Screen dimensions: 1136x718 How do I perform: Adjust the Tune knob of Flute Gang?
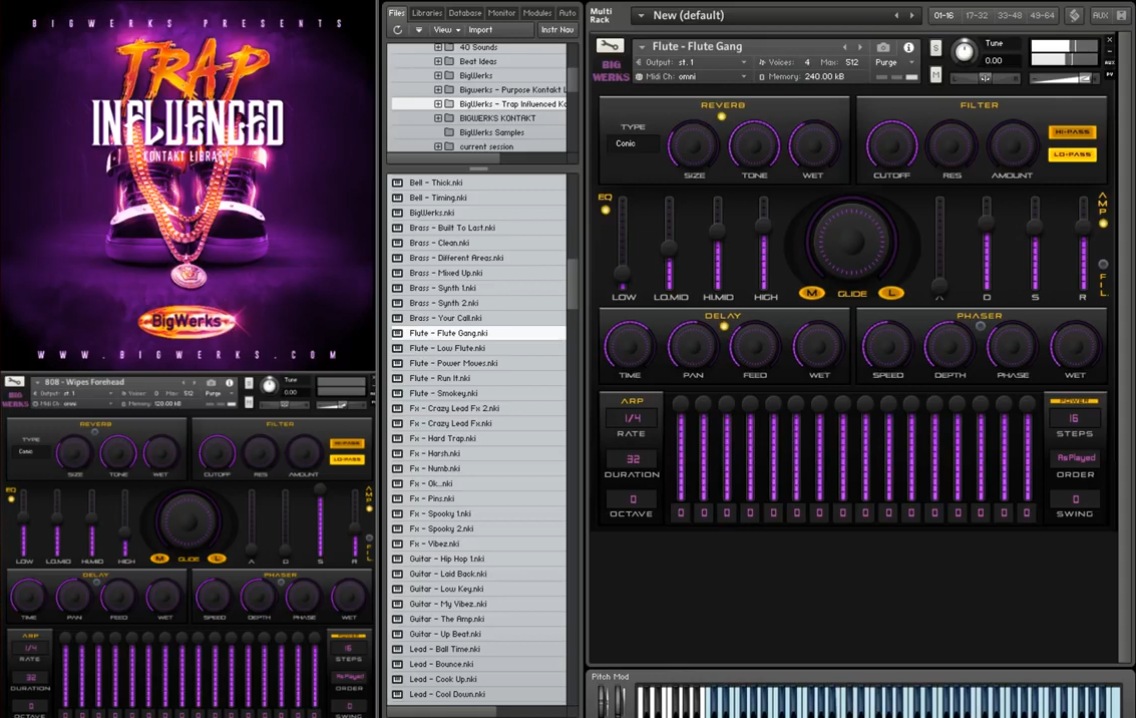(x=964, y=51)
